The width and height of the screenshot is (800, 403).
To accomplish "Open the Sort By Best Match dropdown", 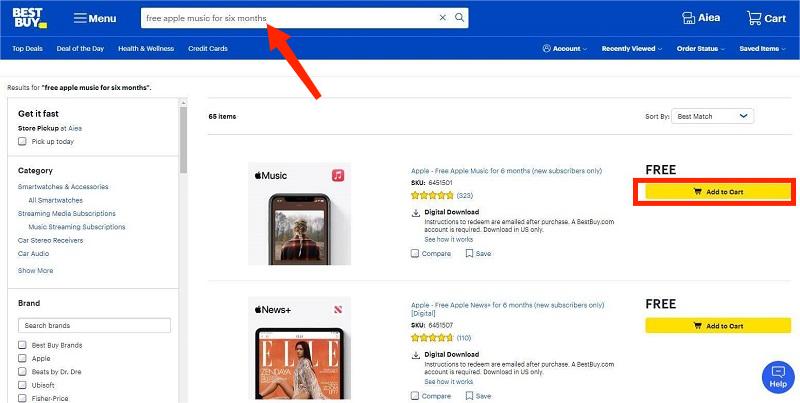I will click(x=712, y=116).
